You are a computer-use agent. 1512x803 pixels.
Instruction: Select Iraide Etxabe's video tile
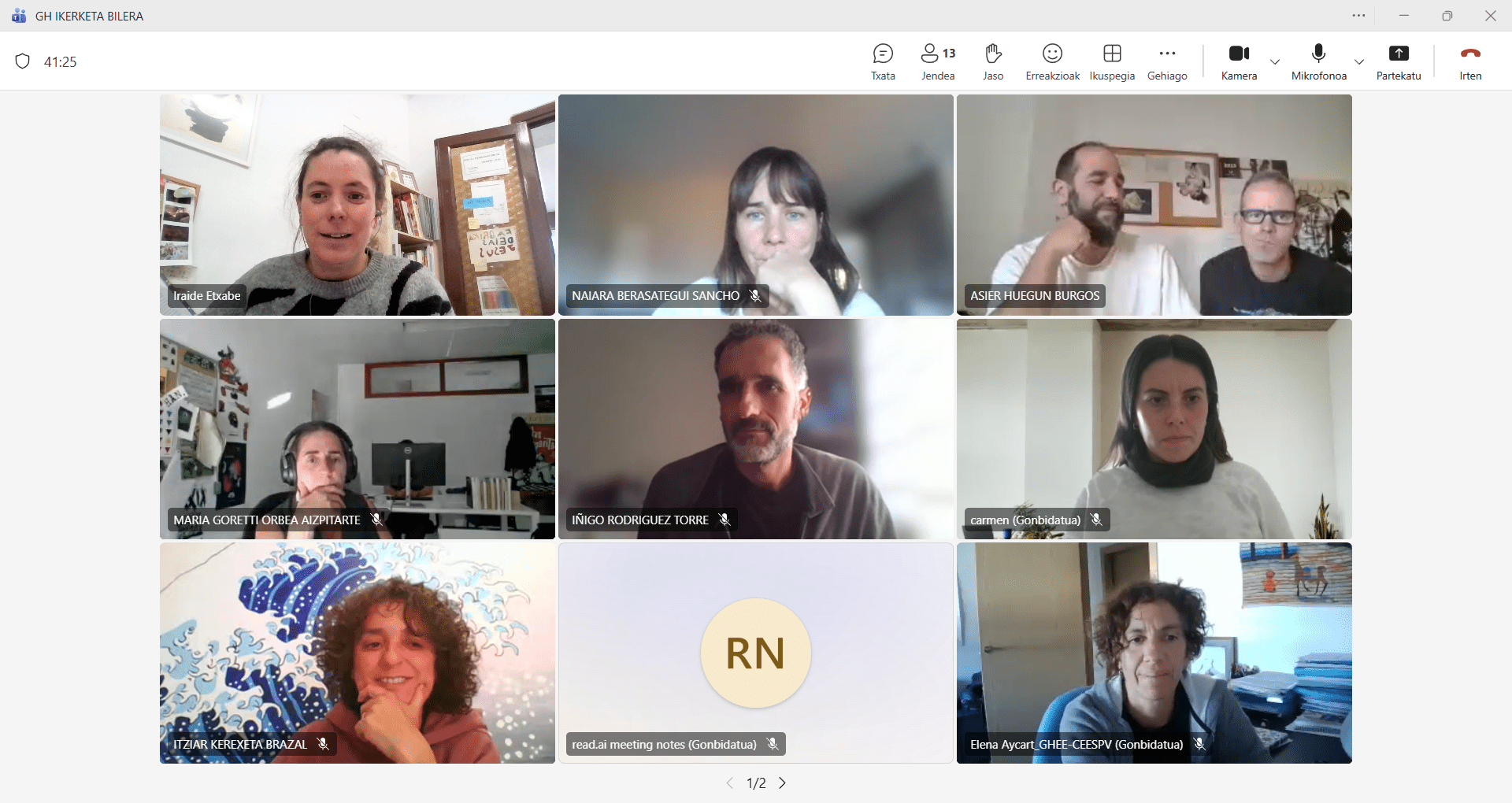(357, 205)
